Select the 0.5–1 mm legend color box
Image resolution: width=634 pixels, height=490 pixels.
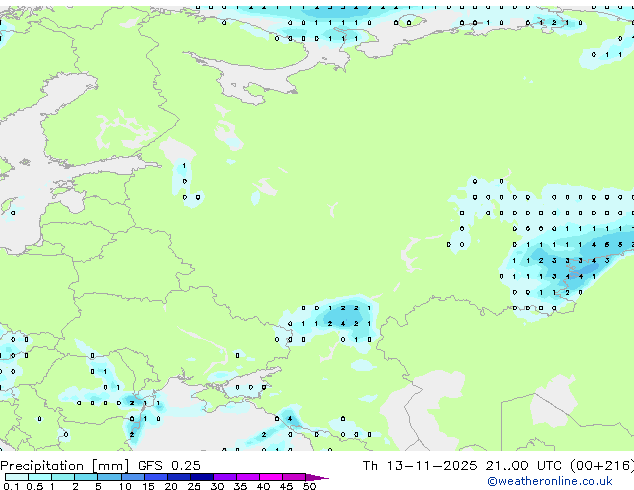point(40,477)
